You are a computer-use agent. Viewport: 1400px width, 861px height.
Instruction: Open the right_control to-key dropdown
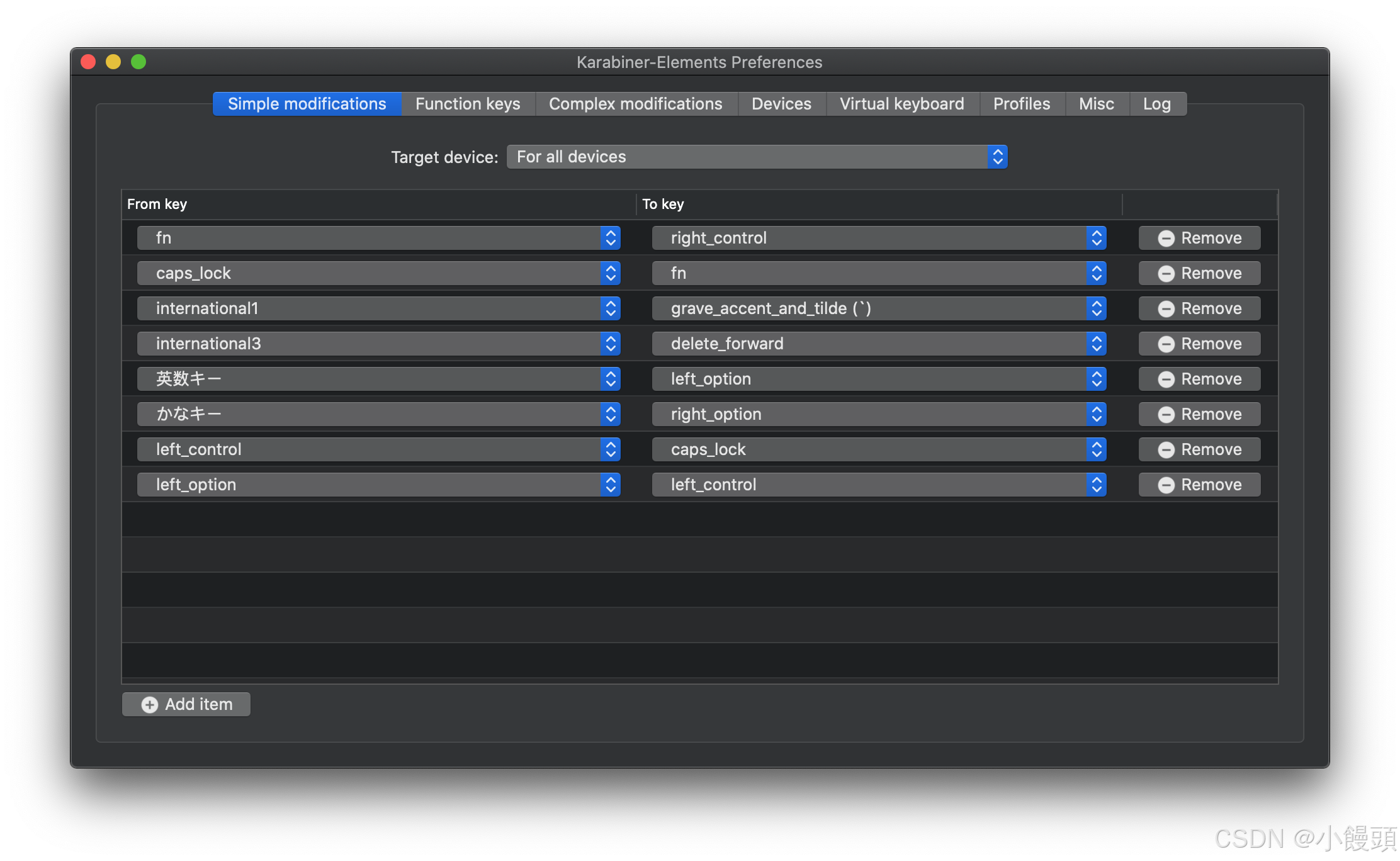click(x=879, y=238)
